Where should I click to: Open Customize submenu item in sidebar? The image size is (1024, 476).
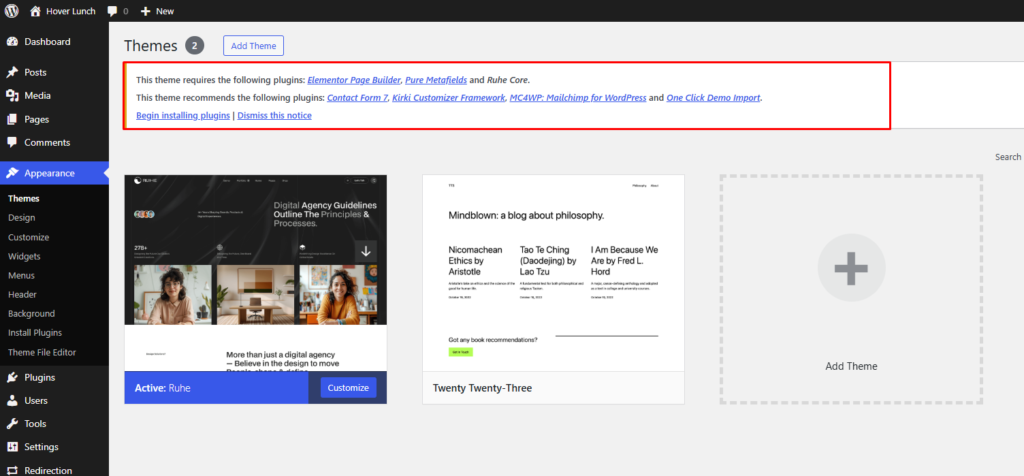[x=28, y=237]
